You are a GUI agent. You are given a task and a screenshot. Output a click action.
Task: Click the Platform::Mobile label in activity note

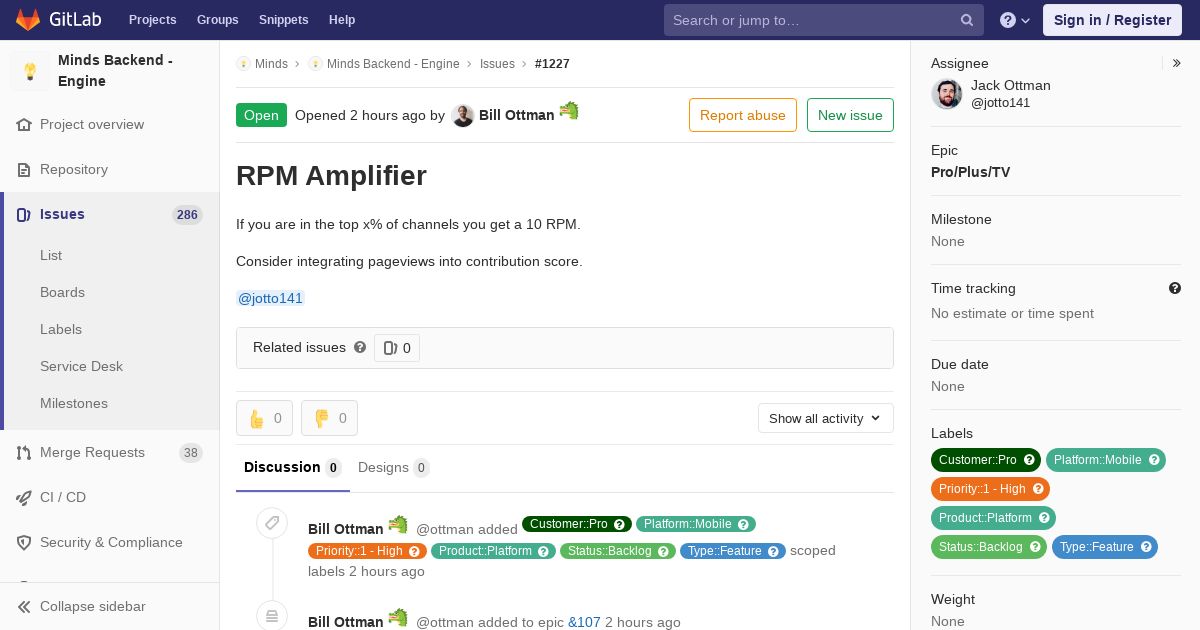696,524
